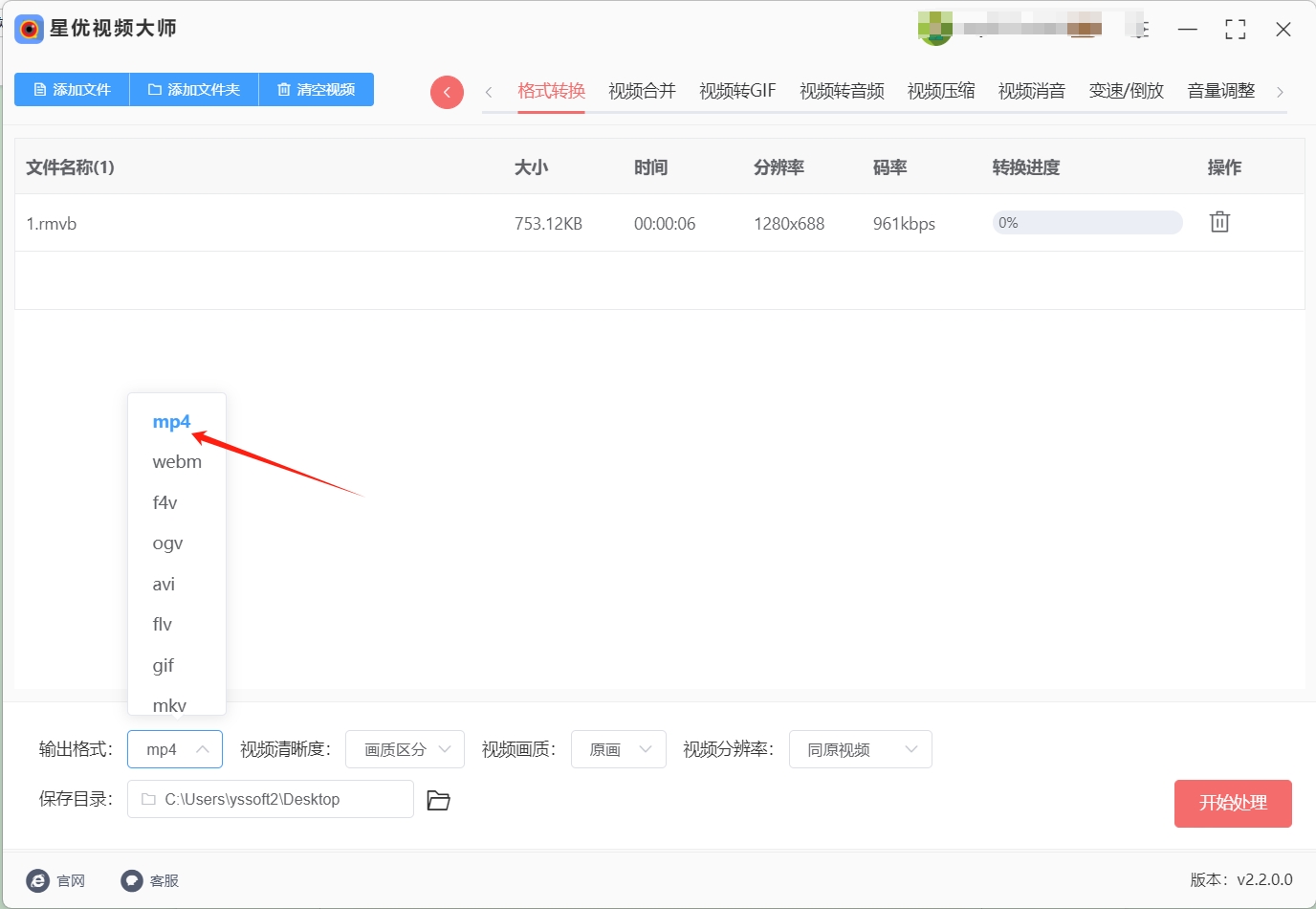Select f4v in the format list
The width and height of the screenshot is (1316, 909).
pos(177,502)
